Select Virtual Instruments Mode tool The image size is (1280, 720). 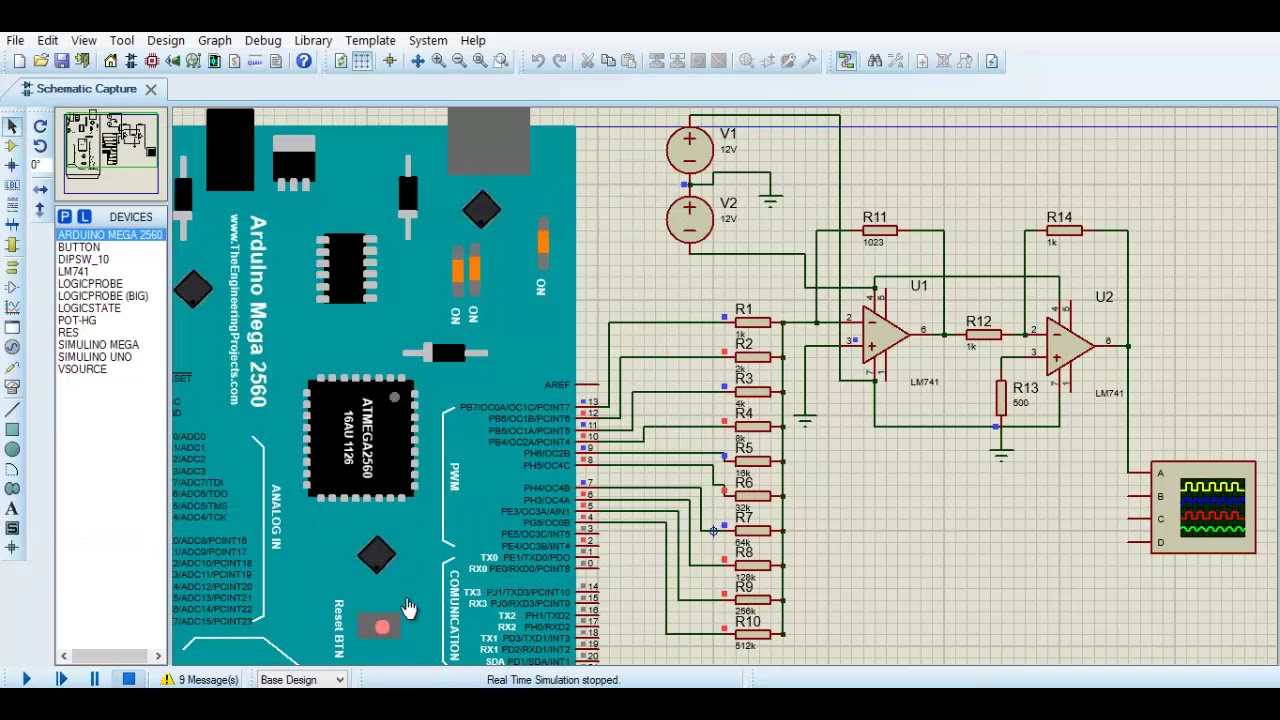[x=12, y=386]
